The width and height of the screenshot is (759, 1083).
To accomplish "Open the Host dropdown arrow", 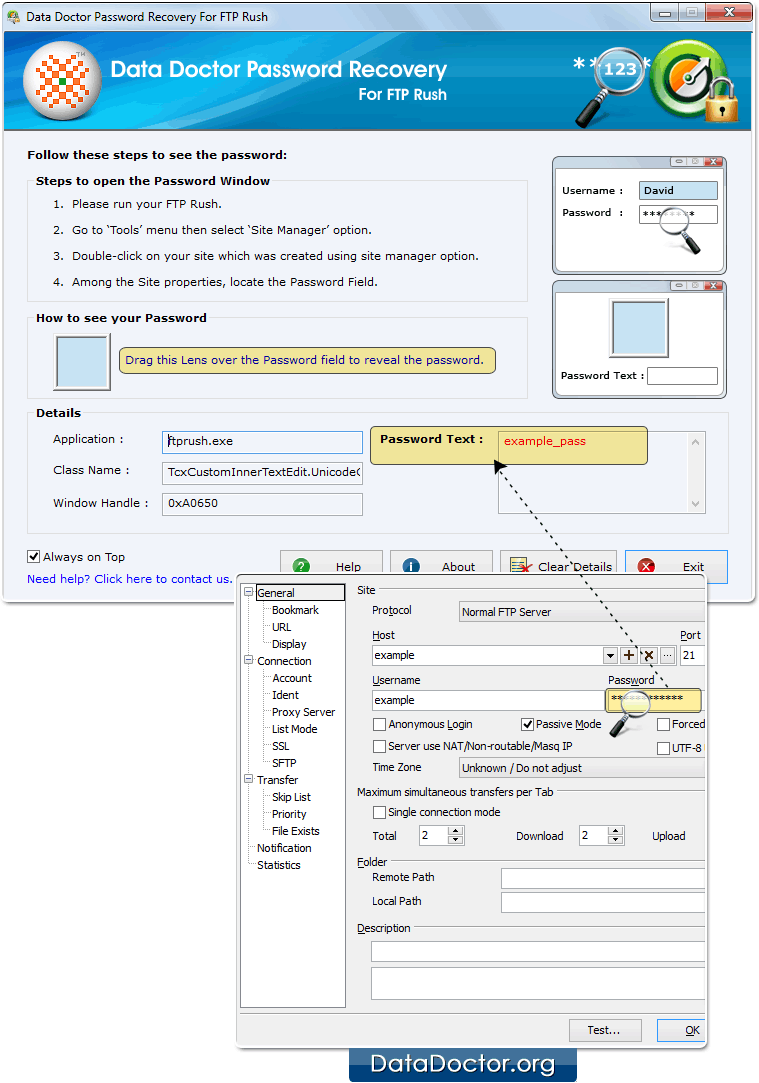I will pos(610,655).
